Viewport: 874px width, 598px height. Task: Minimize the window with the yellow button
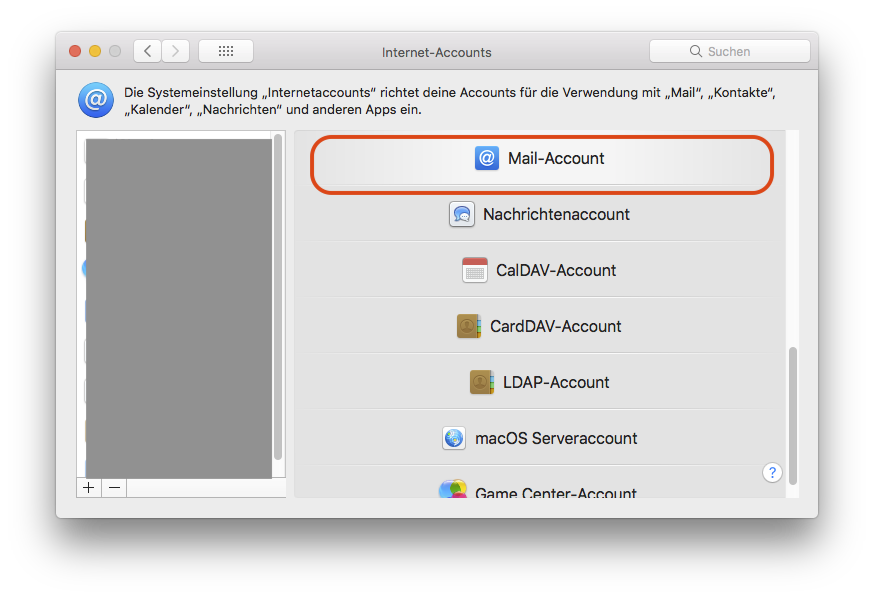[95, 51]
